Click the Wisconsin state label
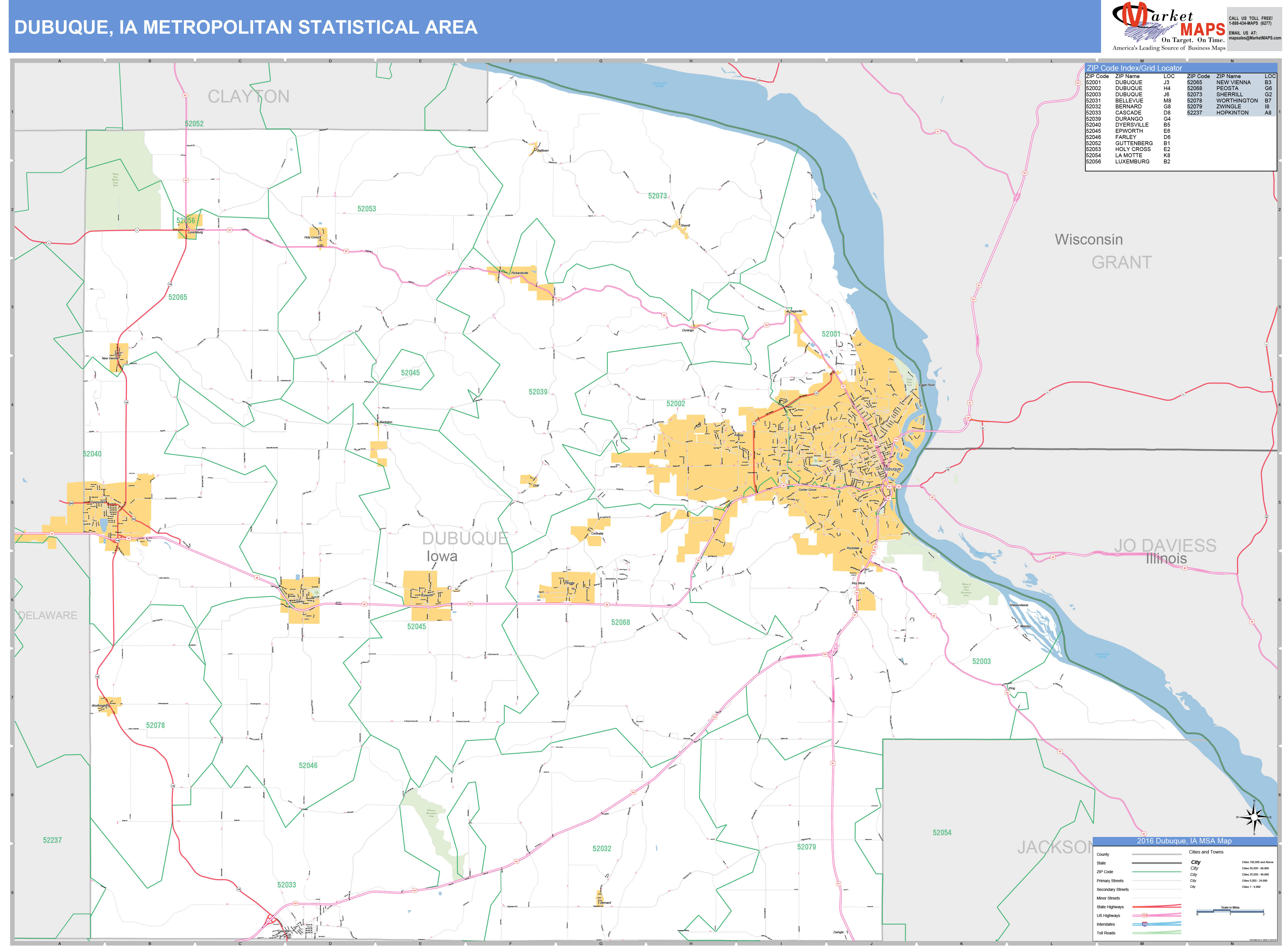This screenshot has height=947, width=1288. point(1089,239)
